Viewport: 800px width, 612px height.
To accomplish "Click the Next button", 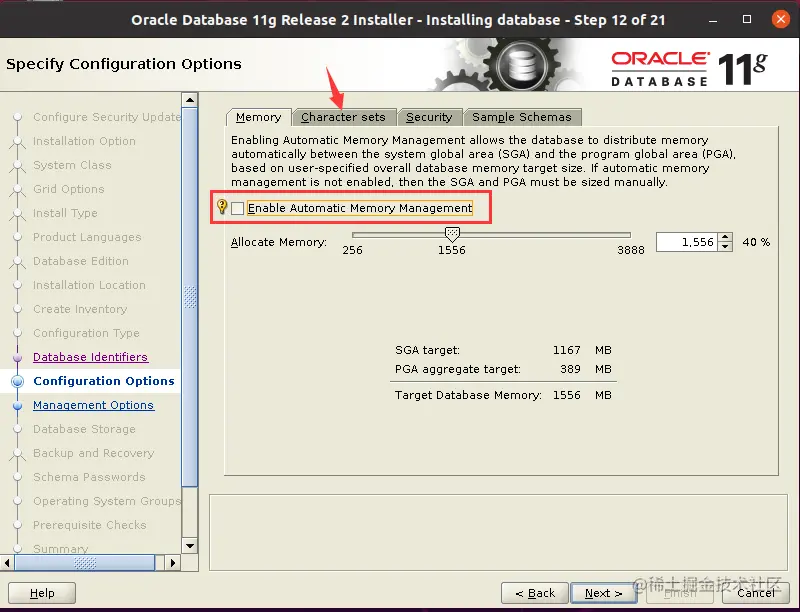I will coord(603,593).
